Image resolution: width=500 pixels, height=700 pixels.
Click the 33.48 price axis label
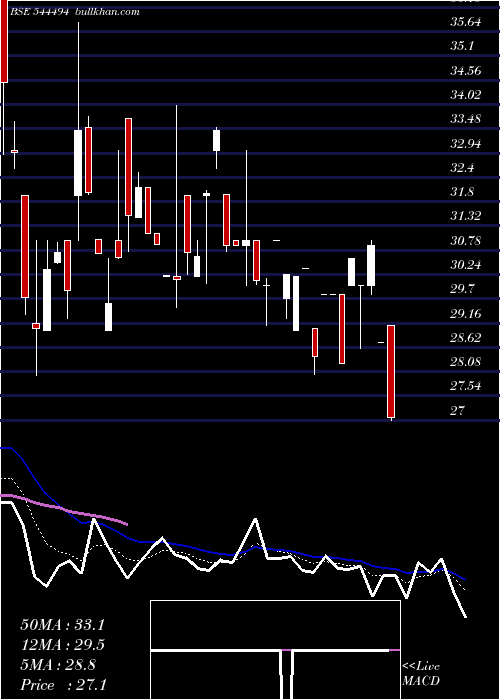(x=466, y=119)
